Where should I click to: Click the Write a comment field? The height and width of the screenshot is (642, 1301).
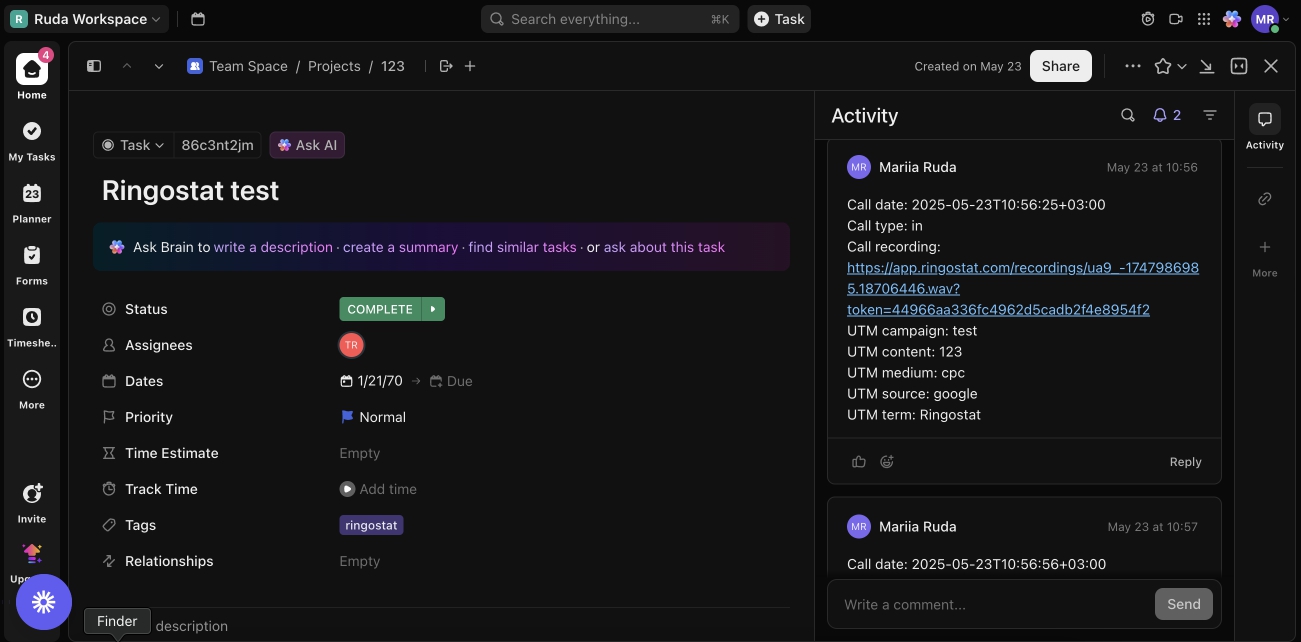point(990,604)
